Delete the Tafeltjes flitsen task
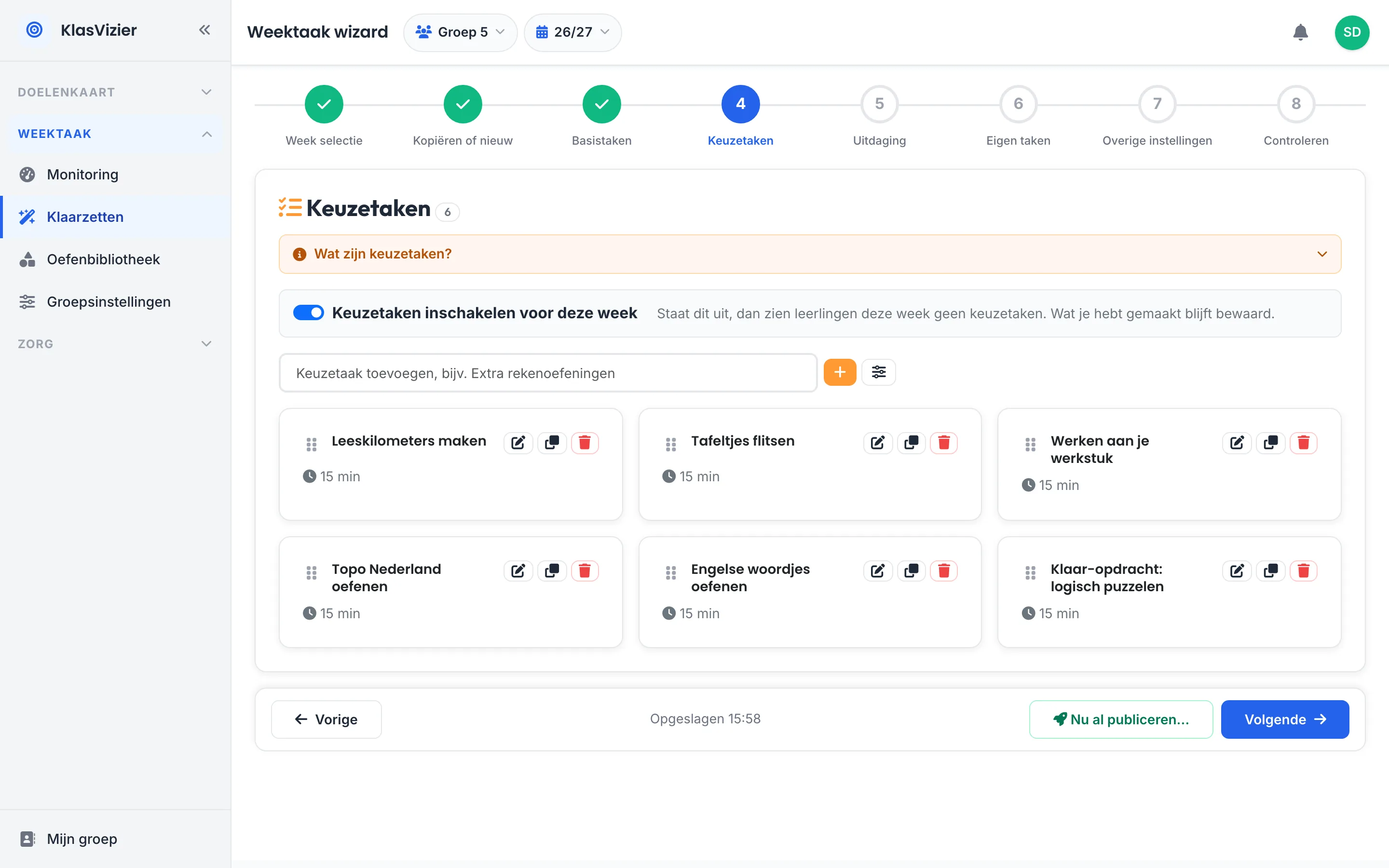Viewport: 1389px width, 868px height. [944, 443]
